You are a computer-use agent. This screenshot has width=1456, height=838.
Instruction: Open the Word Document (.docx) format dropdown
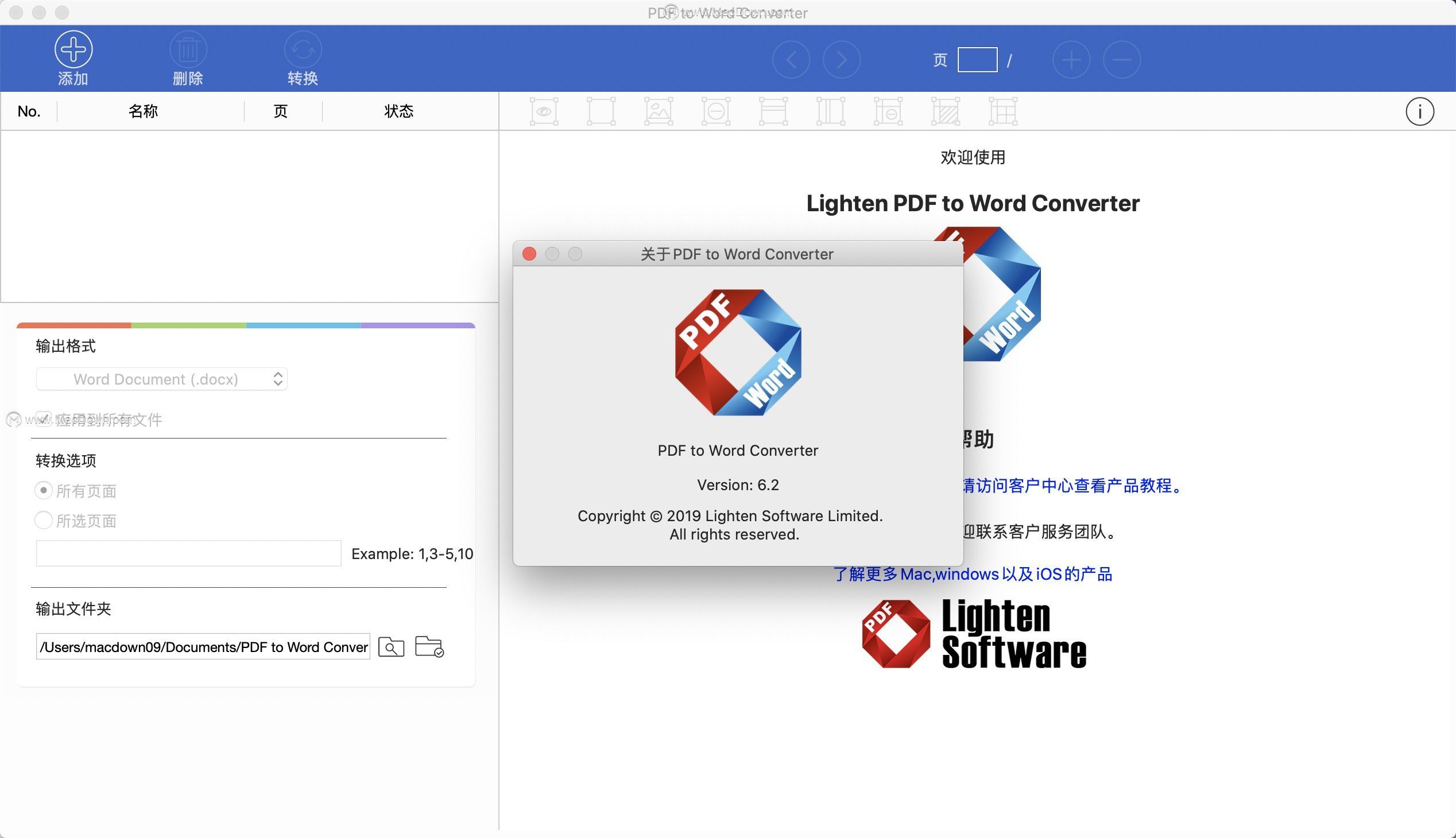point(162,379)
